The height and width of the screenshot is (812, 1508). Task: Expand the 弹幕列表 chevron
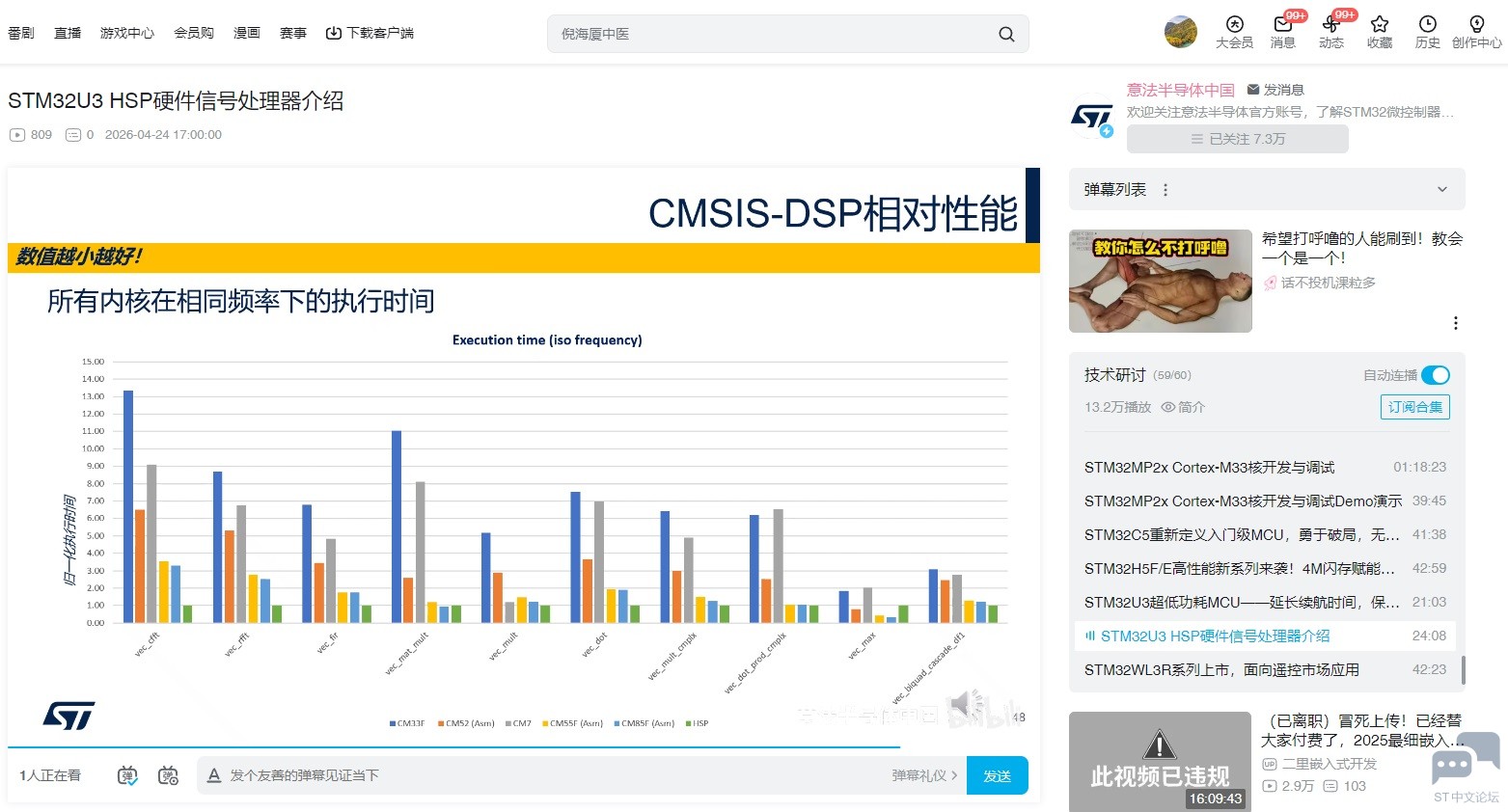(x=1442, y=190)
